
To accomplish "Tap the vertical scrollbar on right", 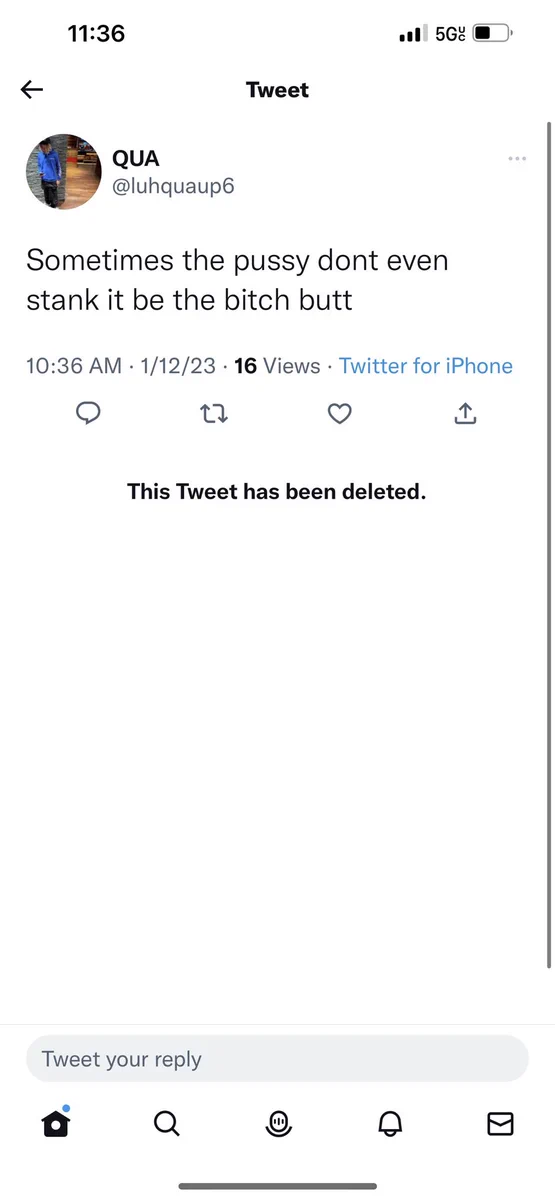I will [548, 545].
